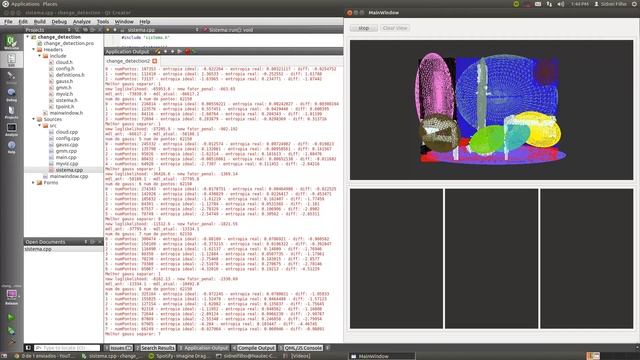Open cloud.cpp in project tree
The height and width of the screenshot is (360, 640).
click(x=67, y=132)
